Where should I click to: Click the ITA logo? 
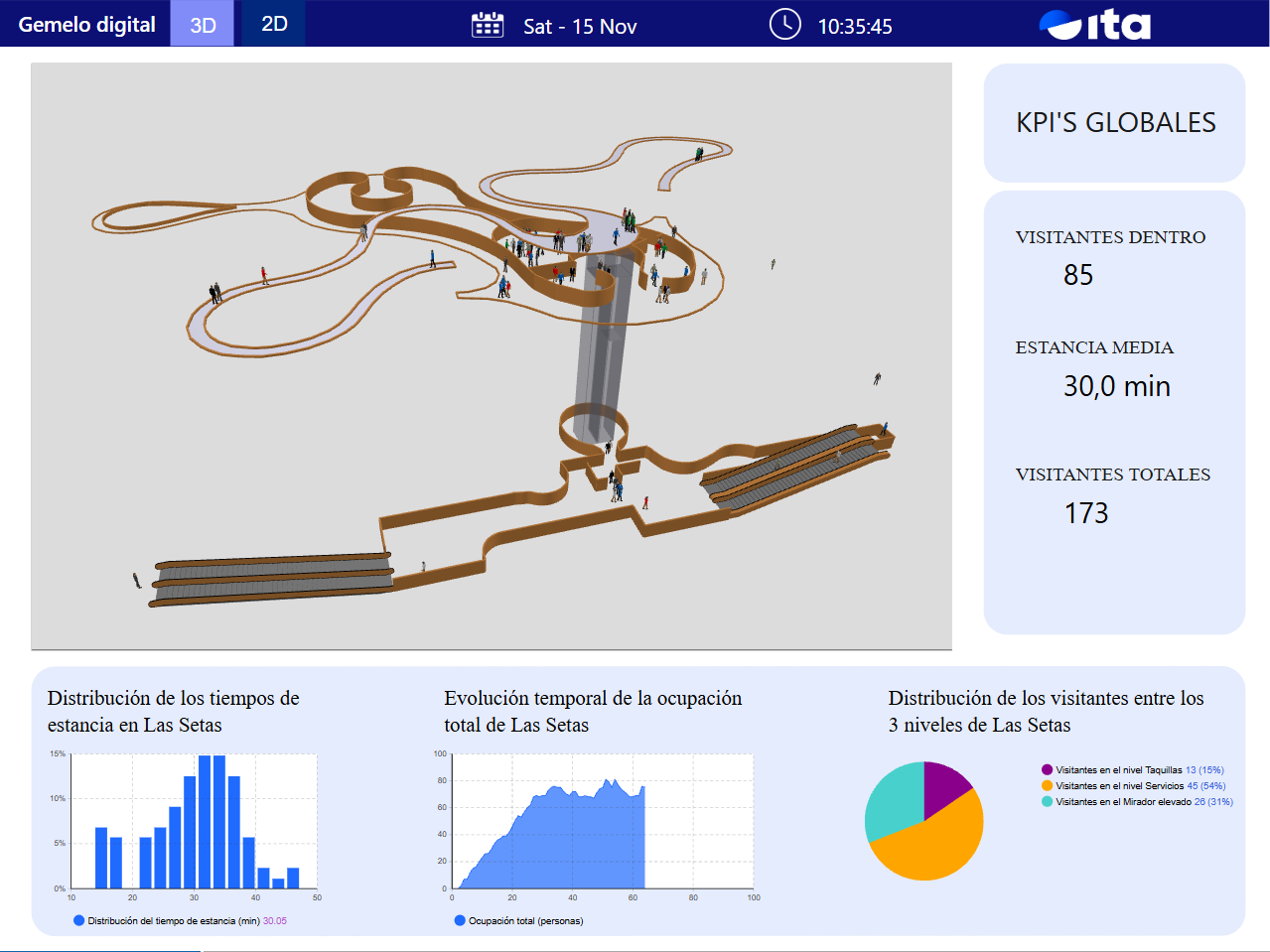[1094, 25]
